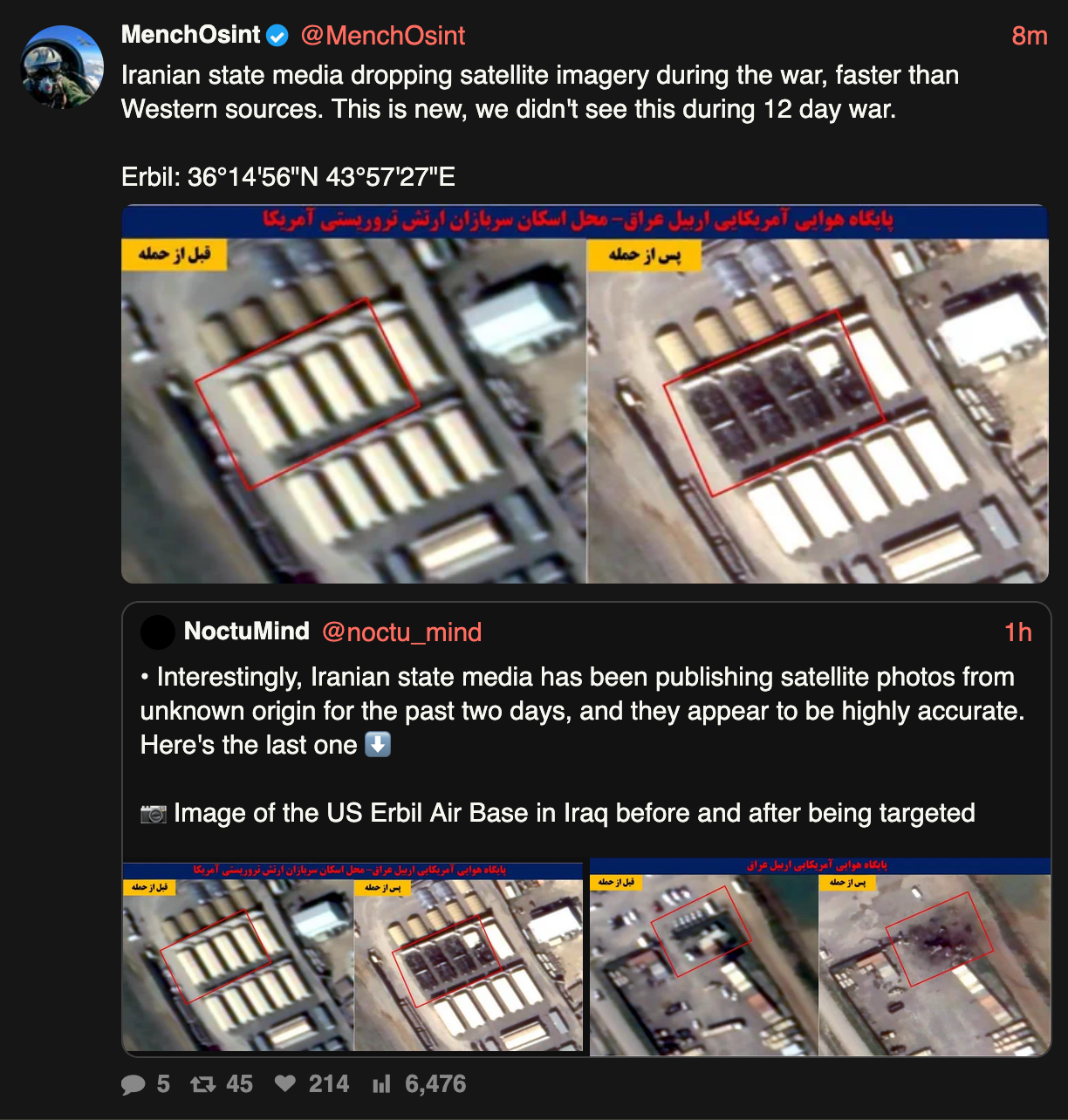Like the tweet with the heart icon
This screenshot has height=1120, width=1068.
tap(285, 1083)
